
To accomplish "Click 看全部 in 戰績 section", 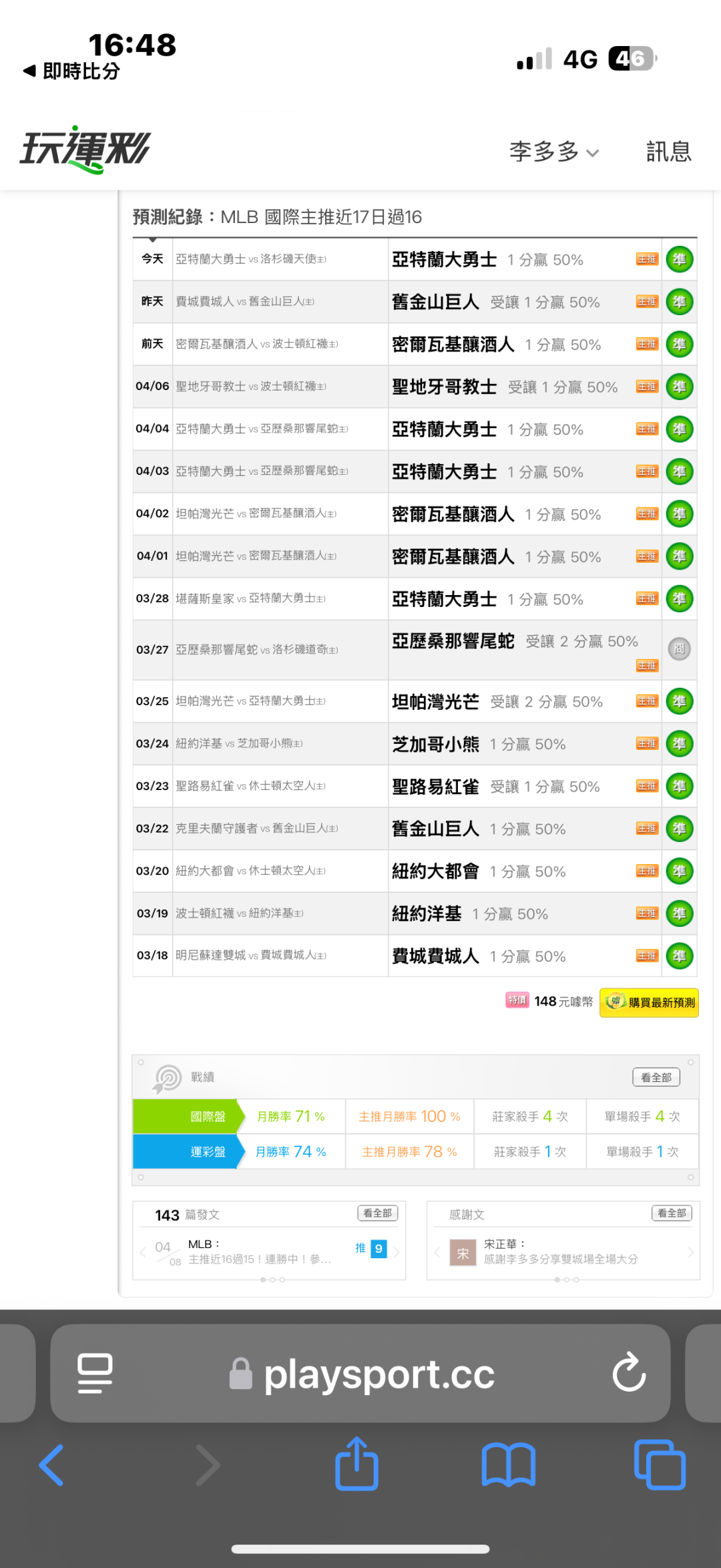I will pos(656,1077).
